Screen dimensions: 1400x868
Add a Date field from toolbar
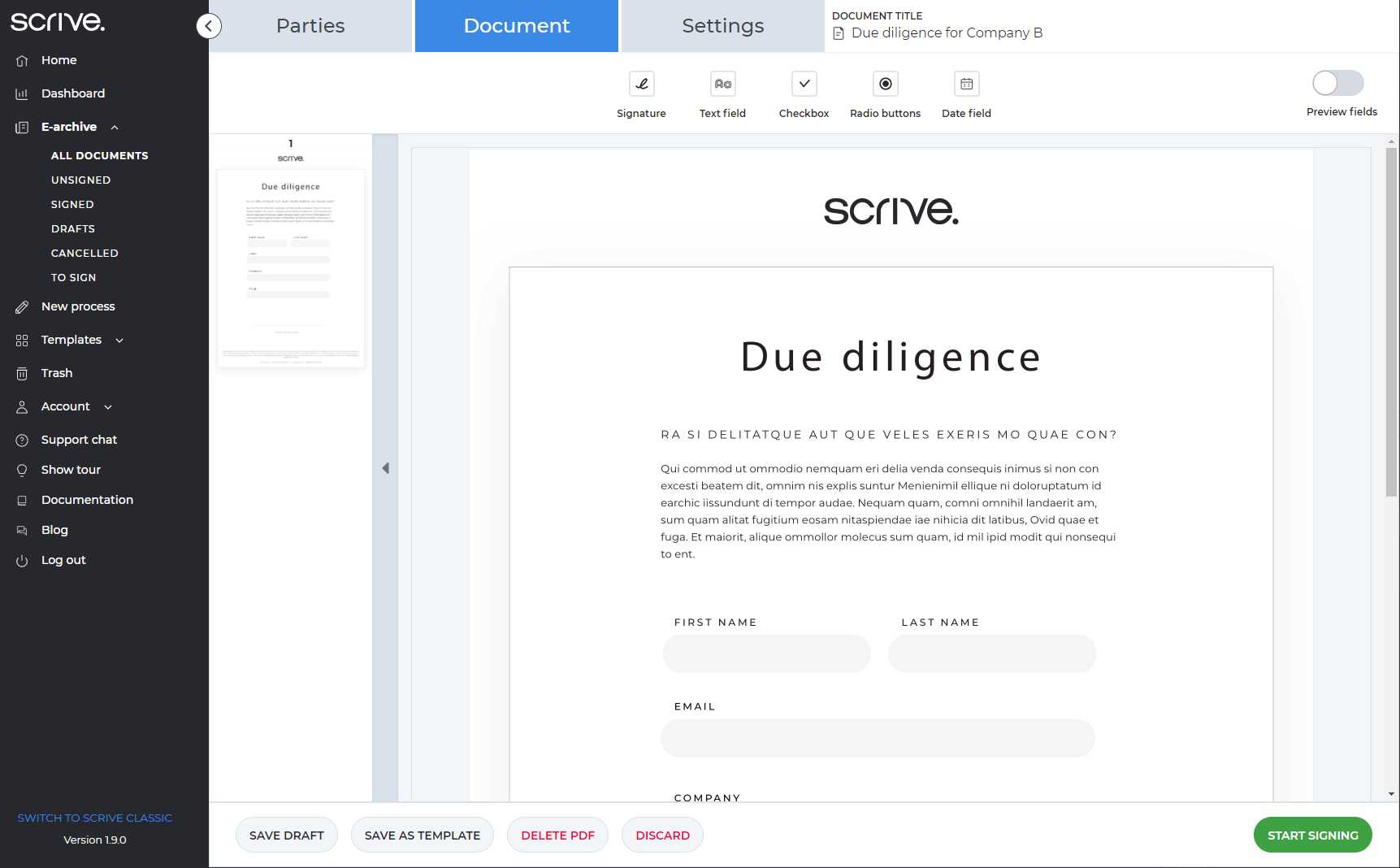[966, 84]
